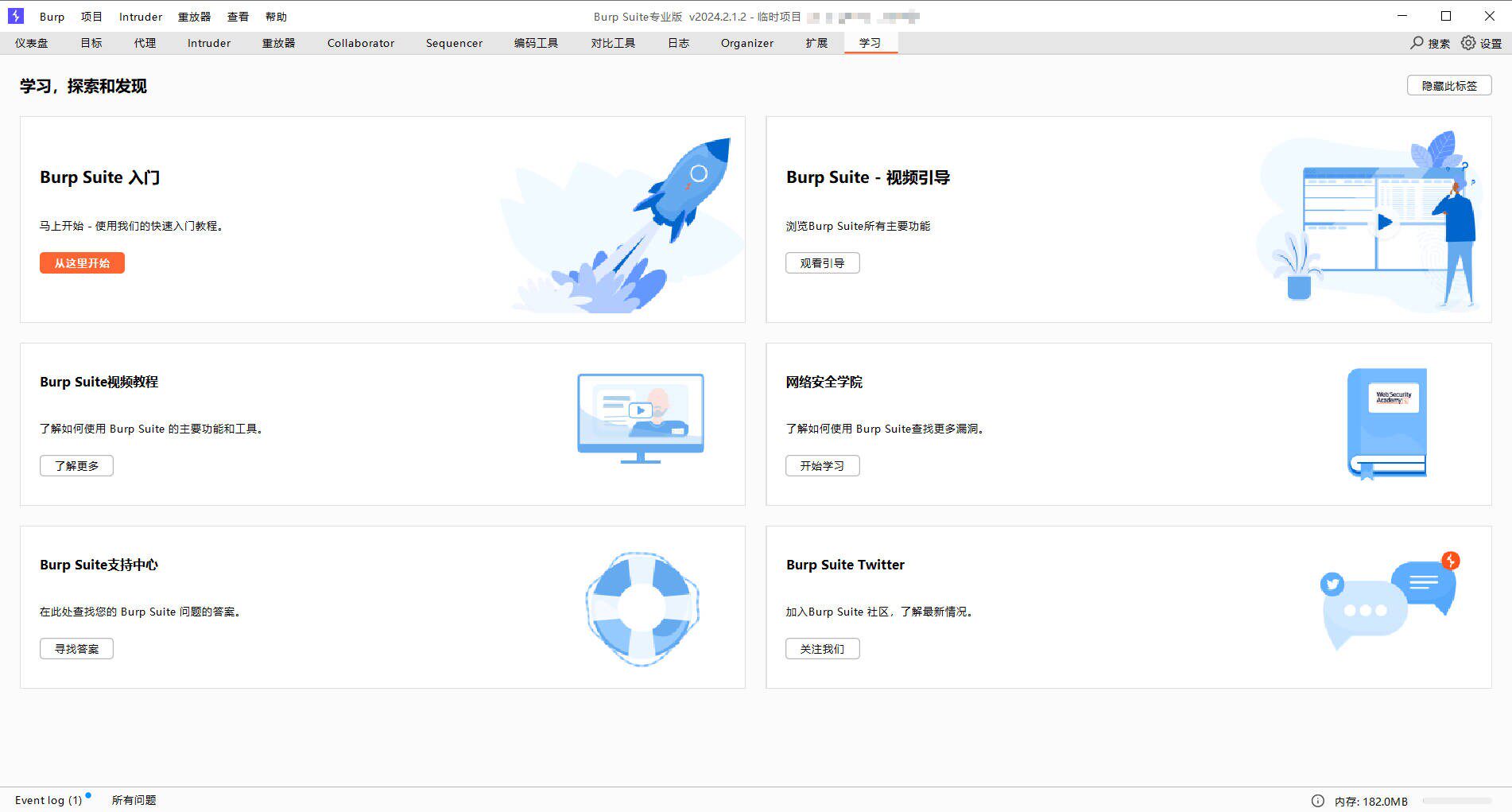Image resolution: width=1512 pixels, height=812 pixels.
Task: Switch to the 对比工具 tab
Action: point(613,43)
